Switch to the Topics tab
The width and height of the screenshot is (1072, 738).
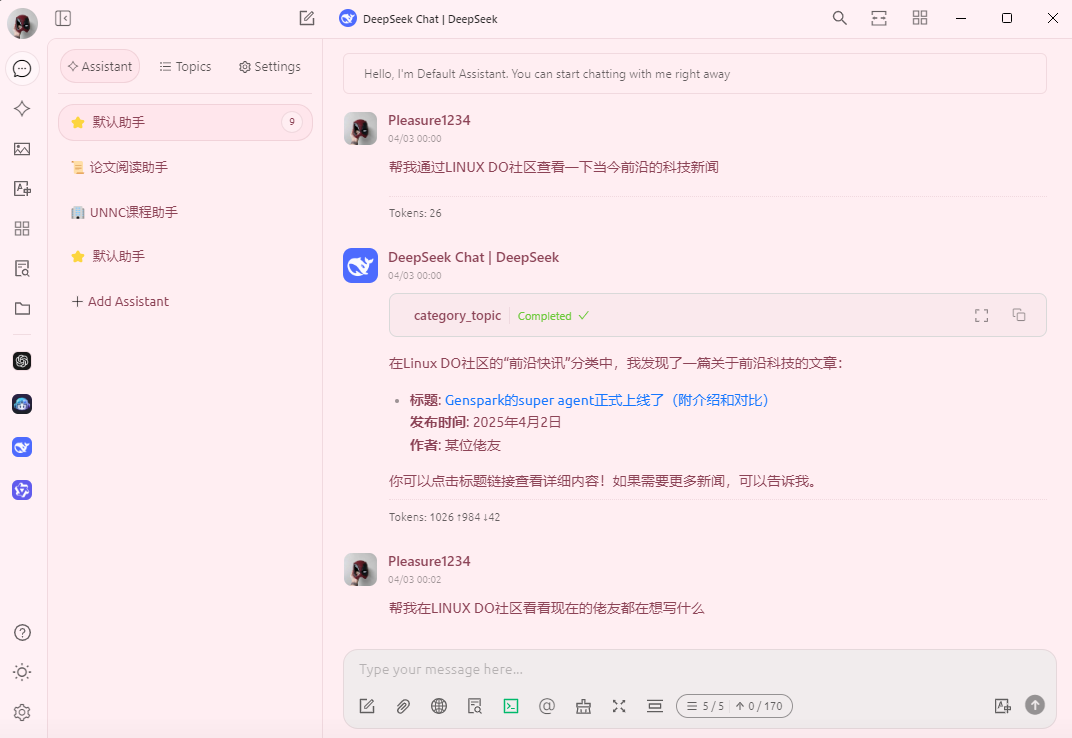click(x=185, y=66)
